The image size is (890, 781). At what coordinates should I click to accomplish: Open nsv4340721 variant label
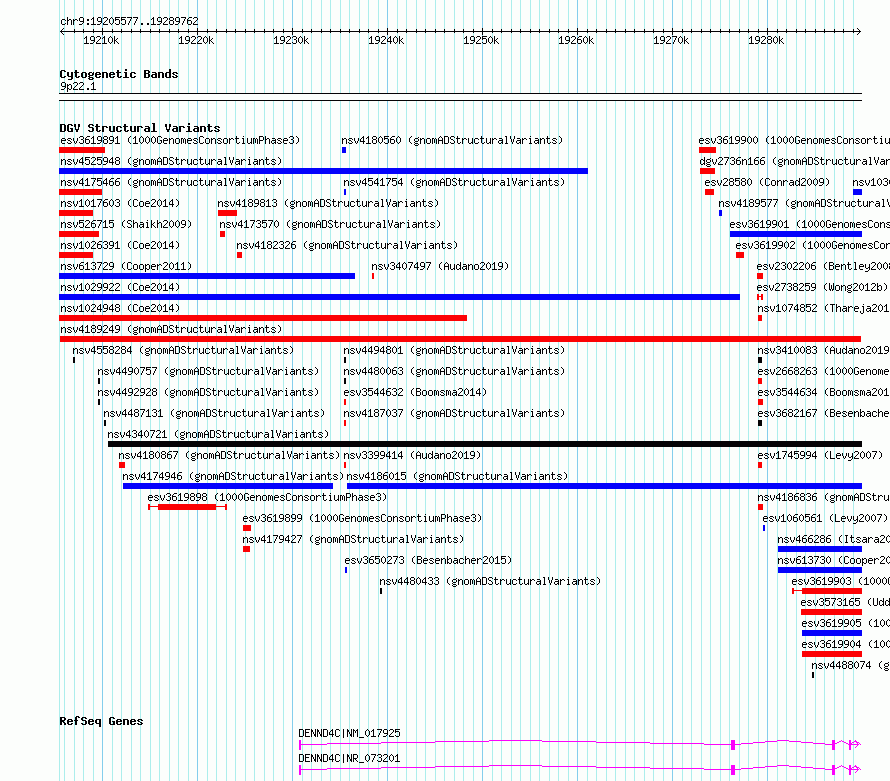tap(218, 434)
